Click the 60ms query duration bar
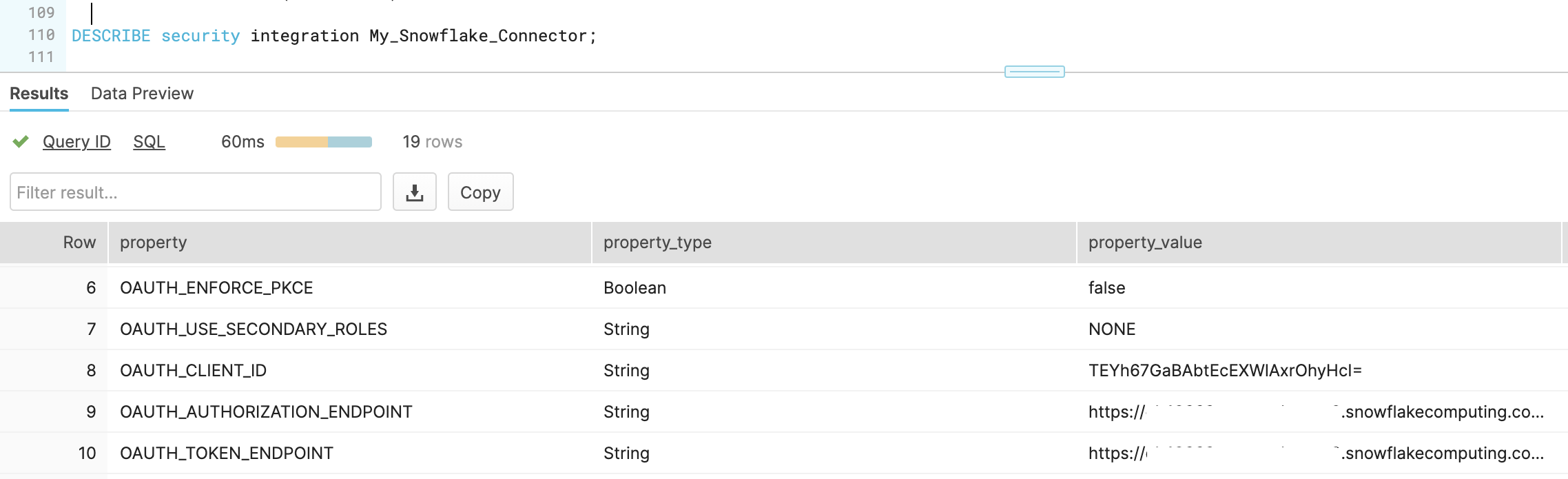 (x=322, y=141)
